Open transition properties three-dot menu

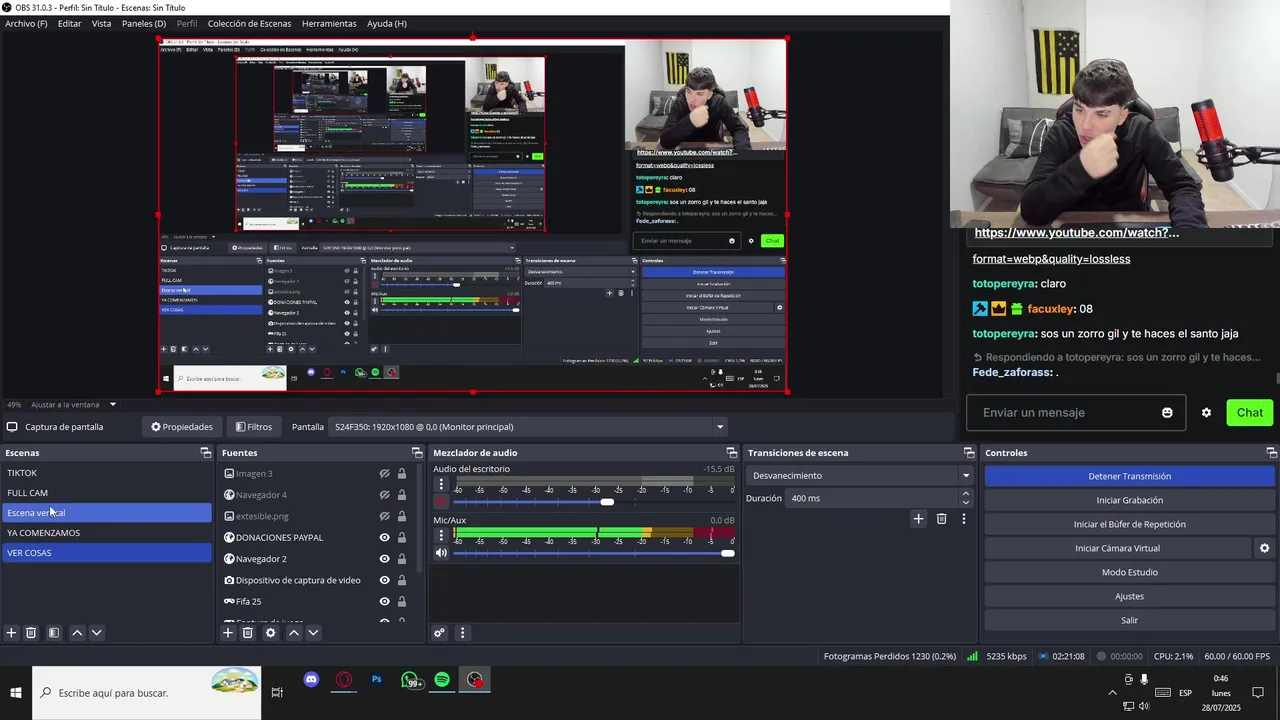tap(964, 519)
